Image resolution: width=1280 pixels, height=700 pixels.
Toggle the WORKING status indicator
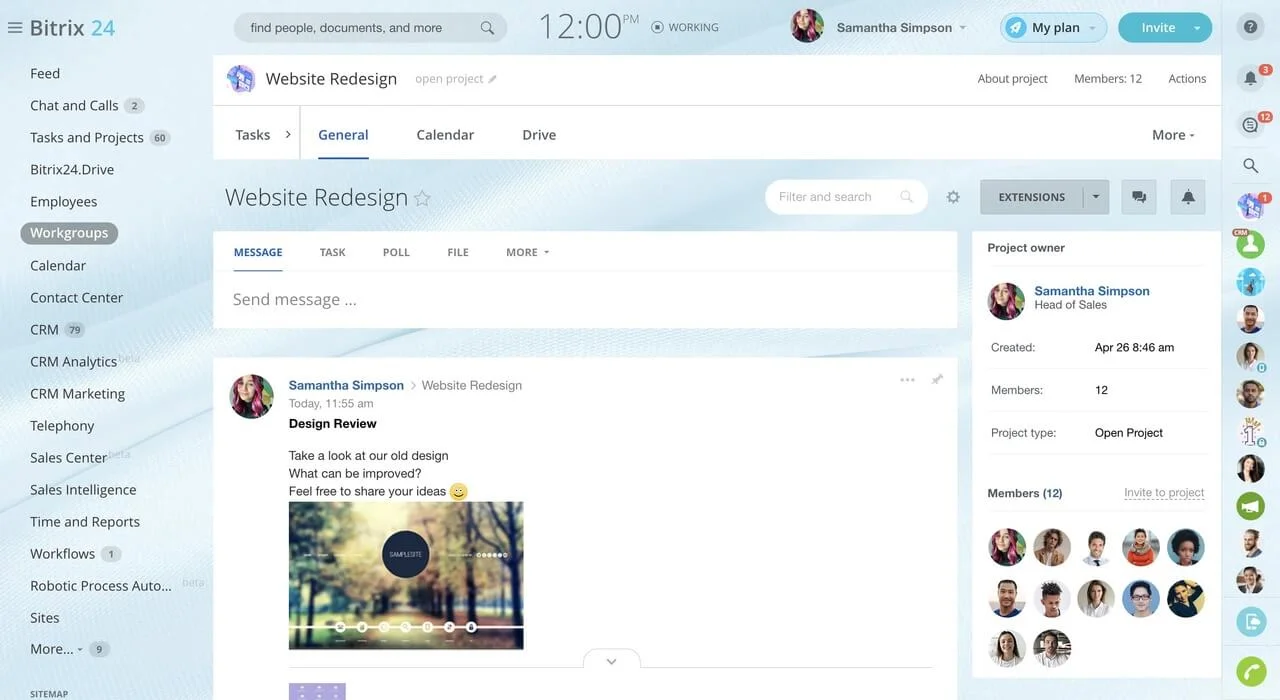(x=685, y=28)
